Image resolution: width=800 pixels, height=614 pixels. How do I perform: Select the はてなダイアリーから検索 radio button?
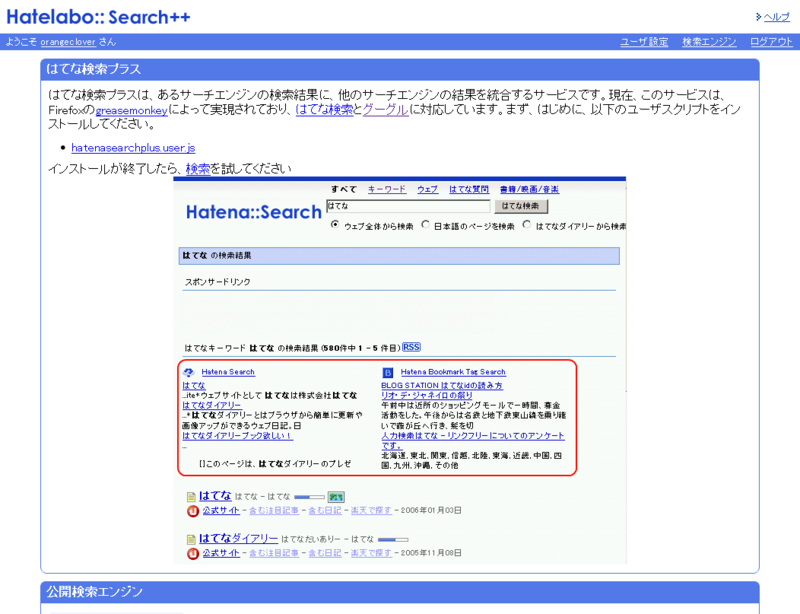tap(526, 224)
